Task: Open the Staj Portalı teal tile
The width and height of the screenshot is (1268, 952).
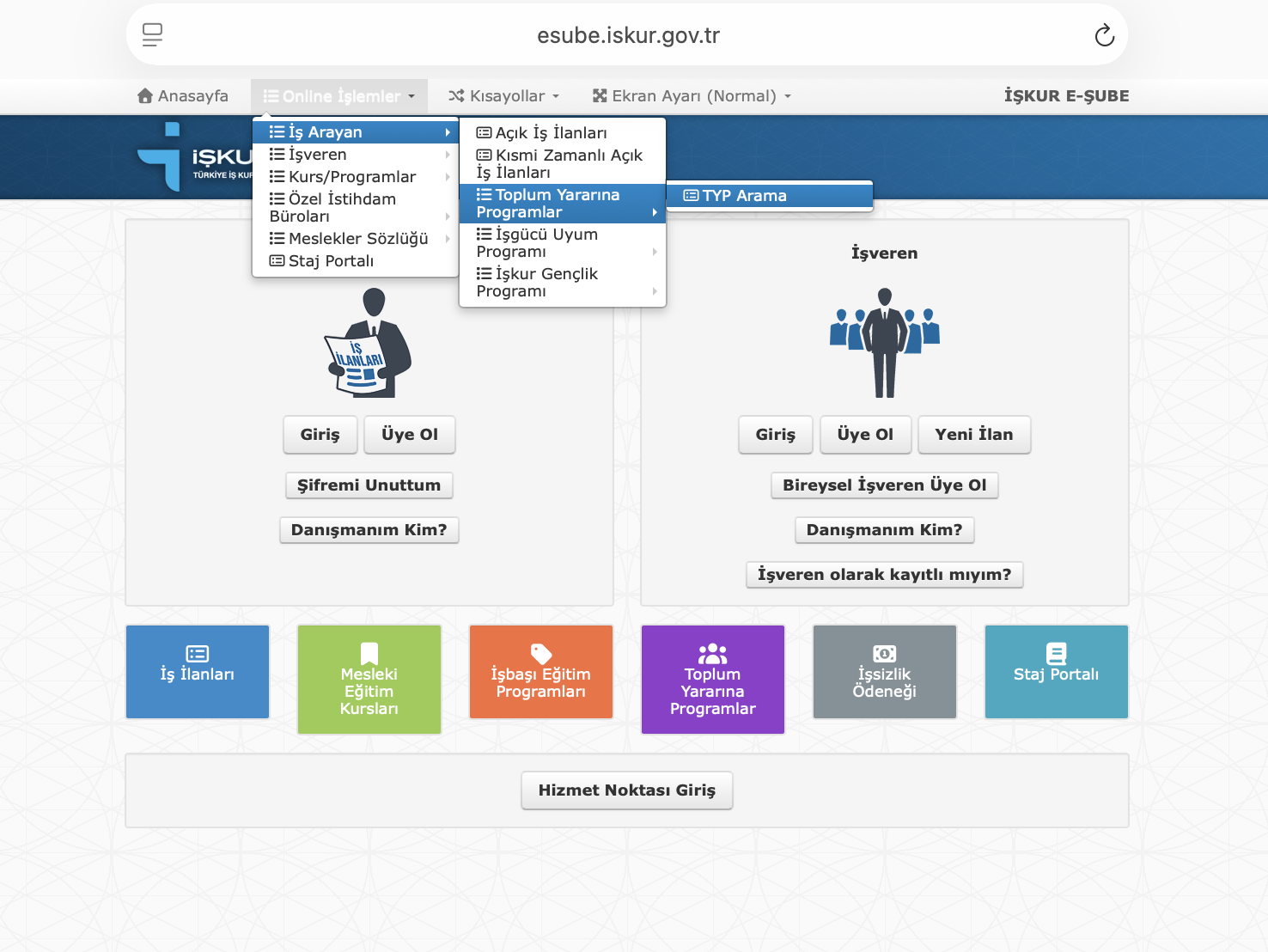Action: click(x=1057, y=671)
